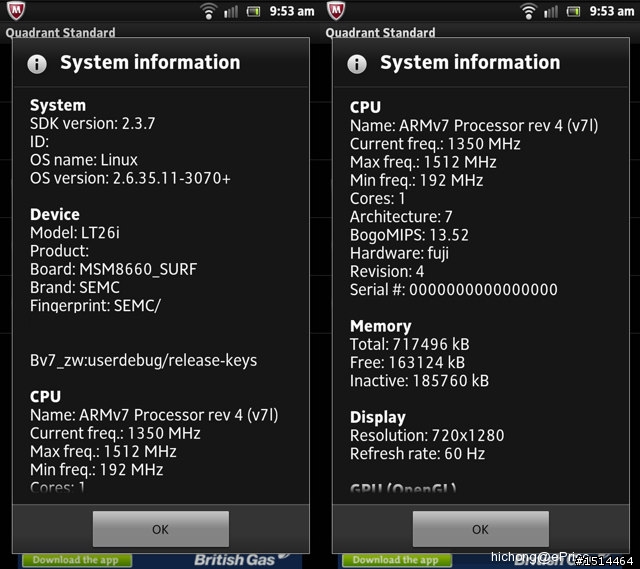Tap battery icon in right status bar

coord(573,11)
